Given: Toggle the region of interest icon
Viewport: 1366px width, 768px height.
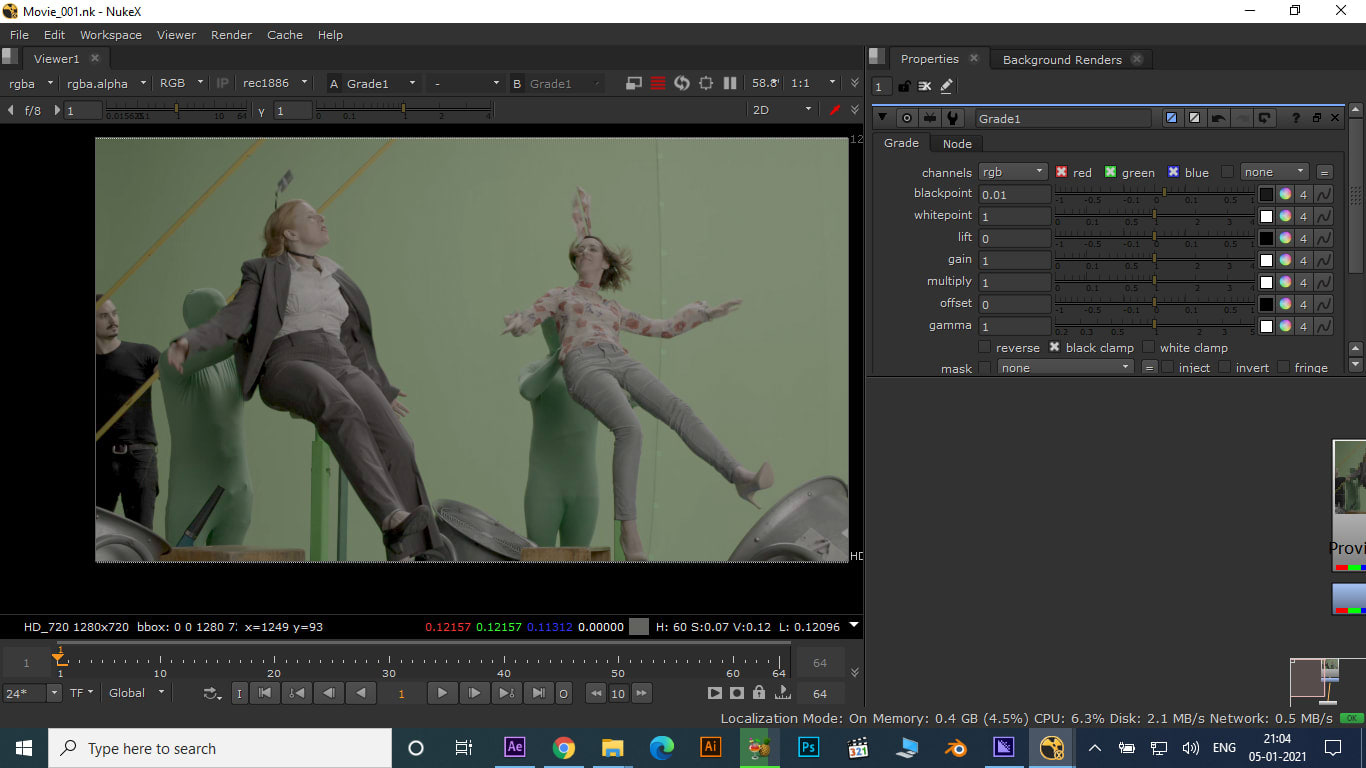Looking at the screenshot, I should pyautogui.click(x=706, y=83).
